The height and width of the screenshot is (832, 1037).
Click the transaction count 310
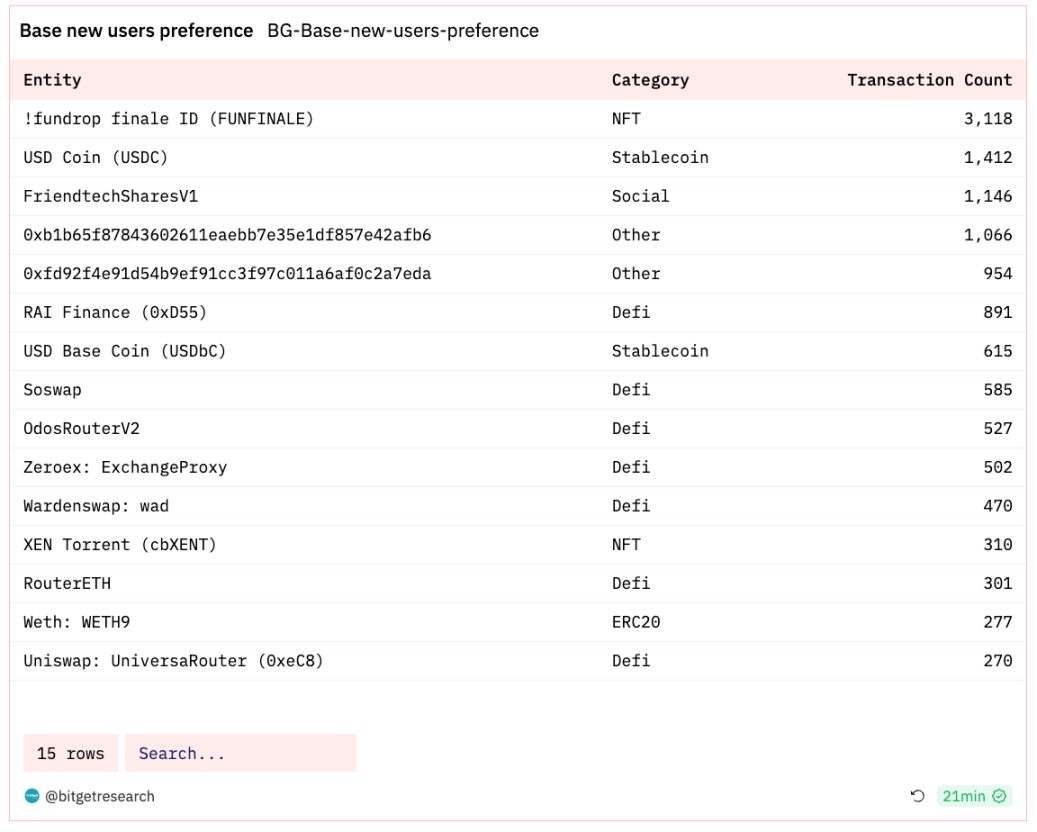[998, 544]
